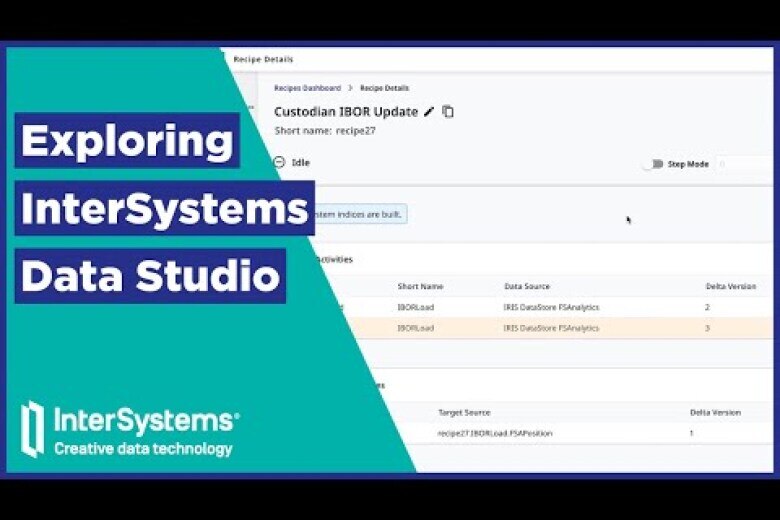Select the Recipe Details breadcrumb
This screenshot has height=520, width=780.
[x=385, y=88]
